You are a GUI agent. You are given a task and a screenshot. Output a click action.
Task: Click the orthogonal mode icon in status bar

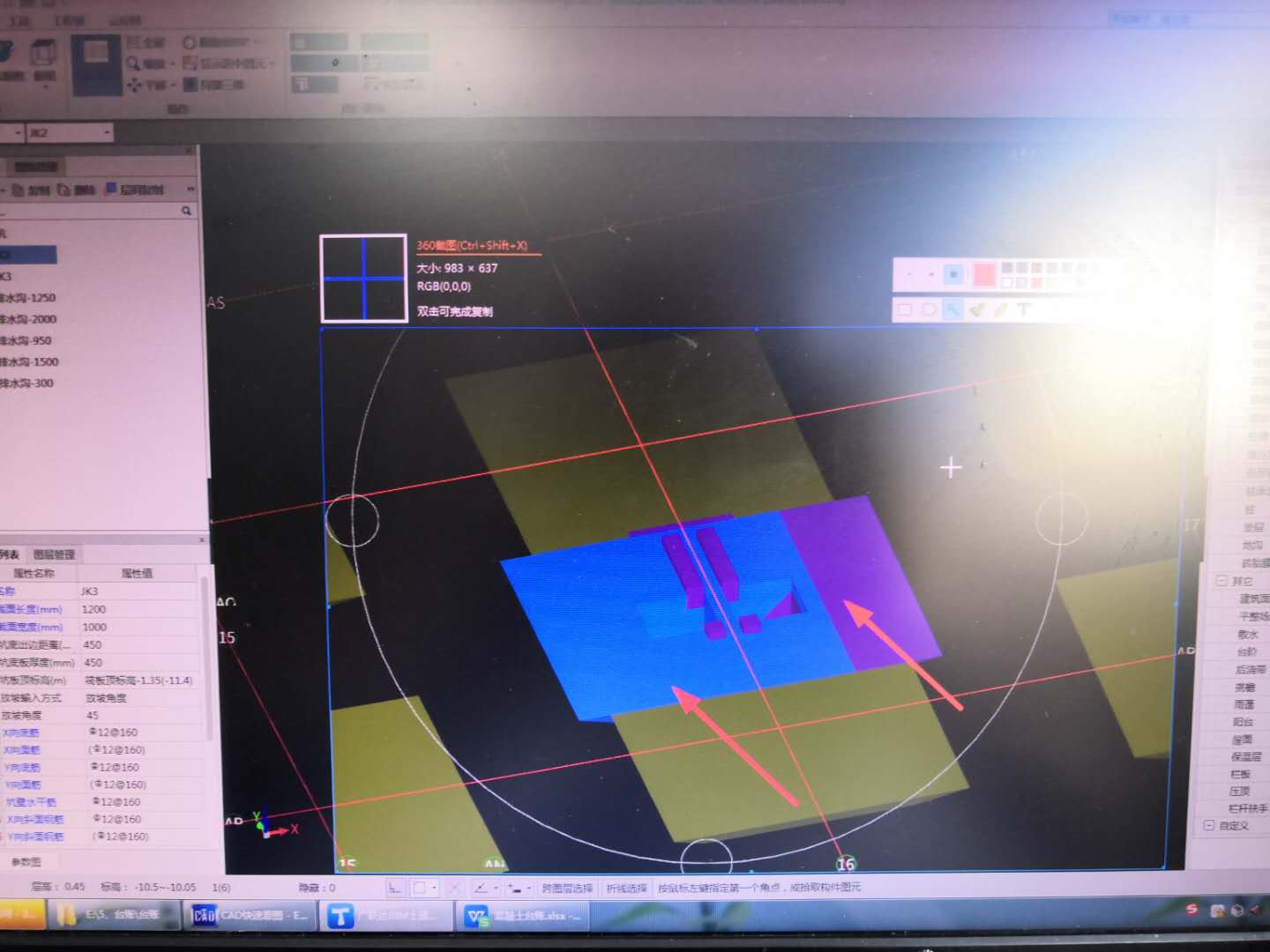pyautogui.click(x=394, y=888)
